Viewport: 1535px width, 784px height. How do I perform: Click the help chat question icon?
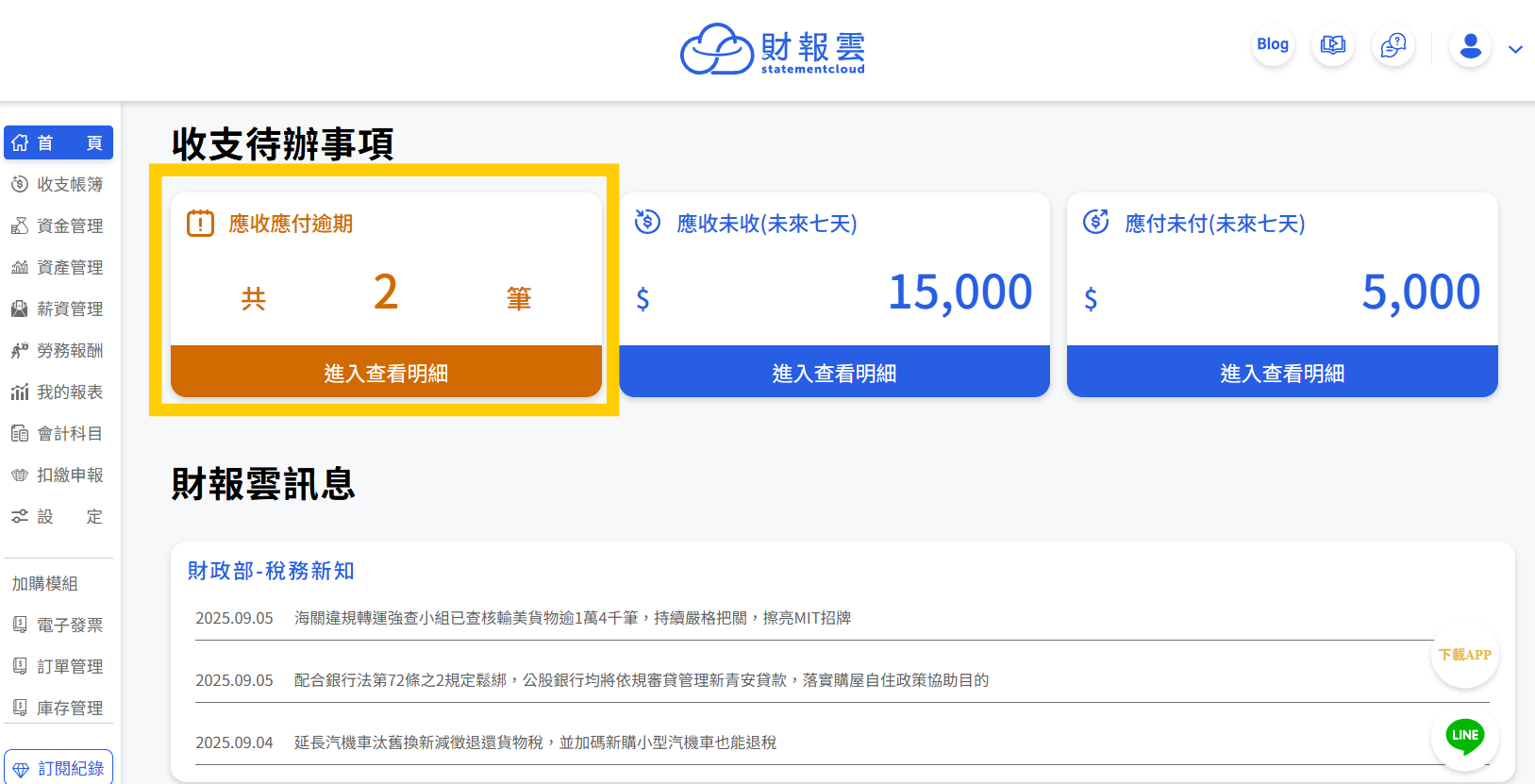tap(1393, 45)
